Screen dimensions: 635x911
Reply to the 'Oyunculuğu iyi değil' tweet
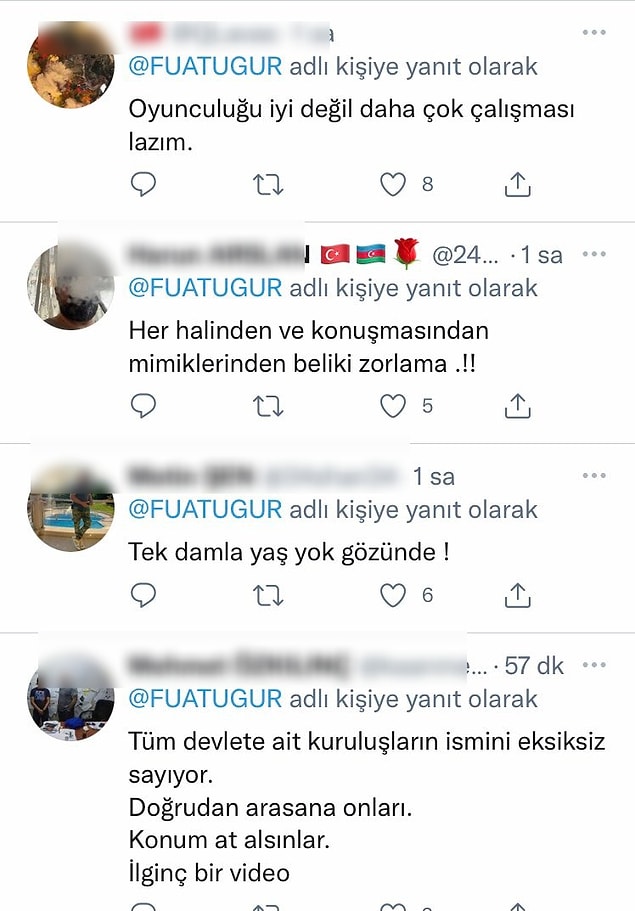click(143, 184)
